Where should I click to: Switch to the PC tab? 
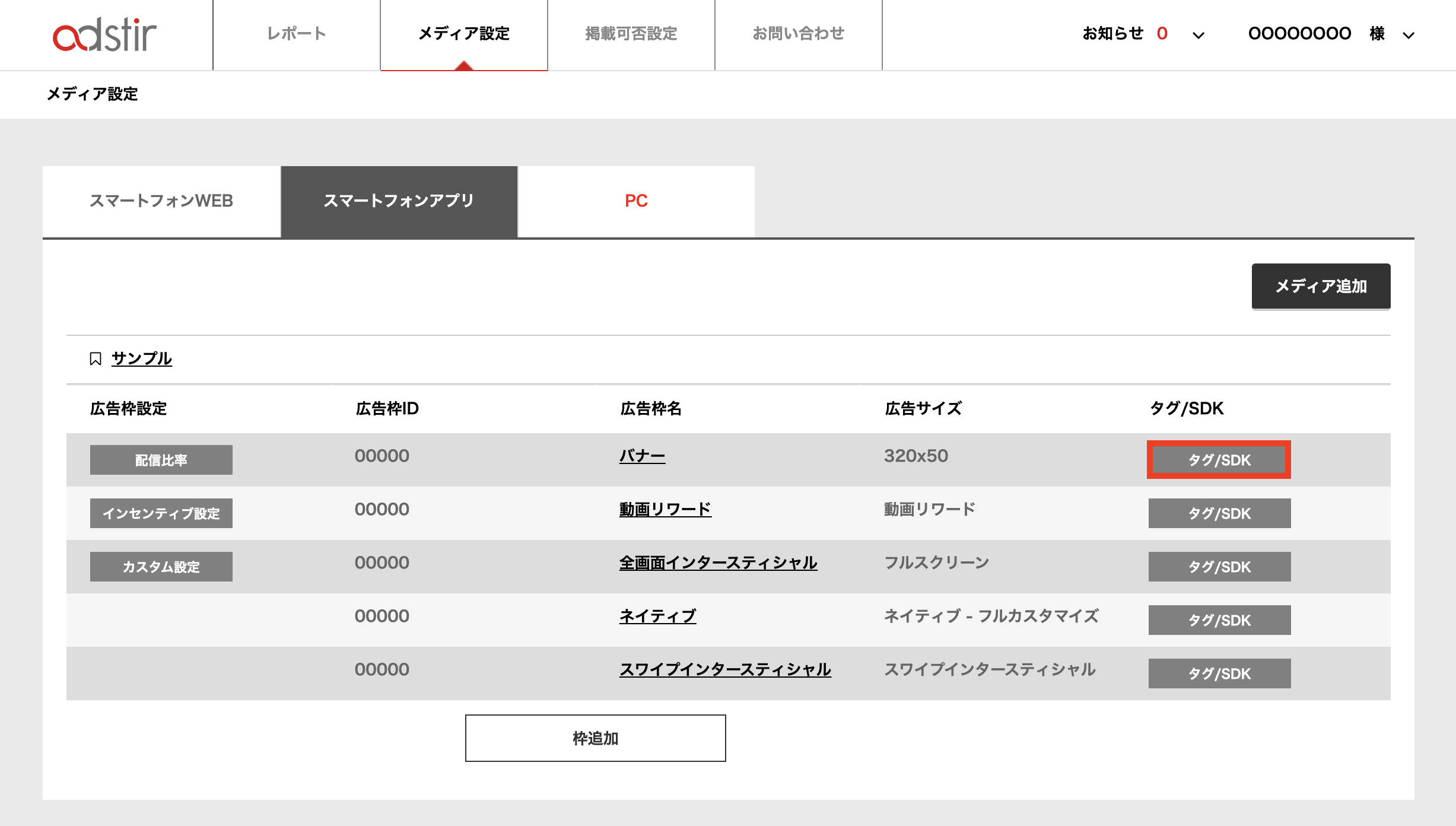636,201
